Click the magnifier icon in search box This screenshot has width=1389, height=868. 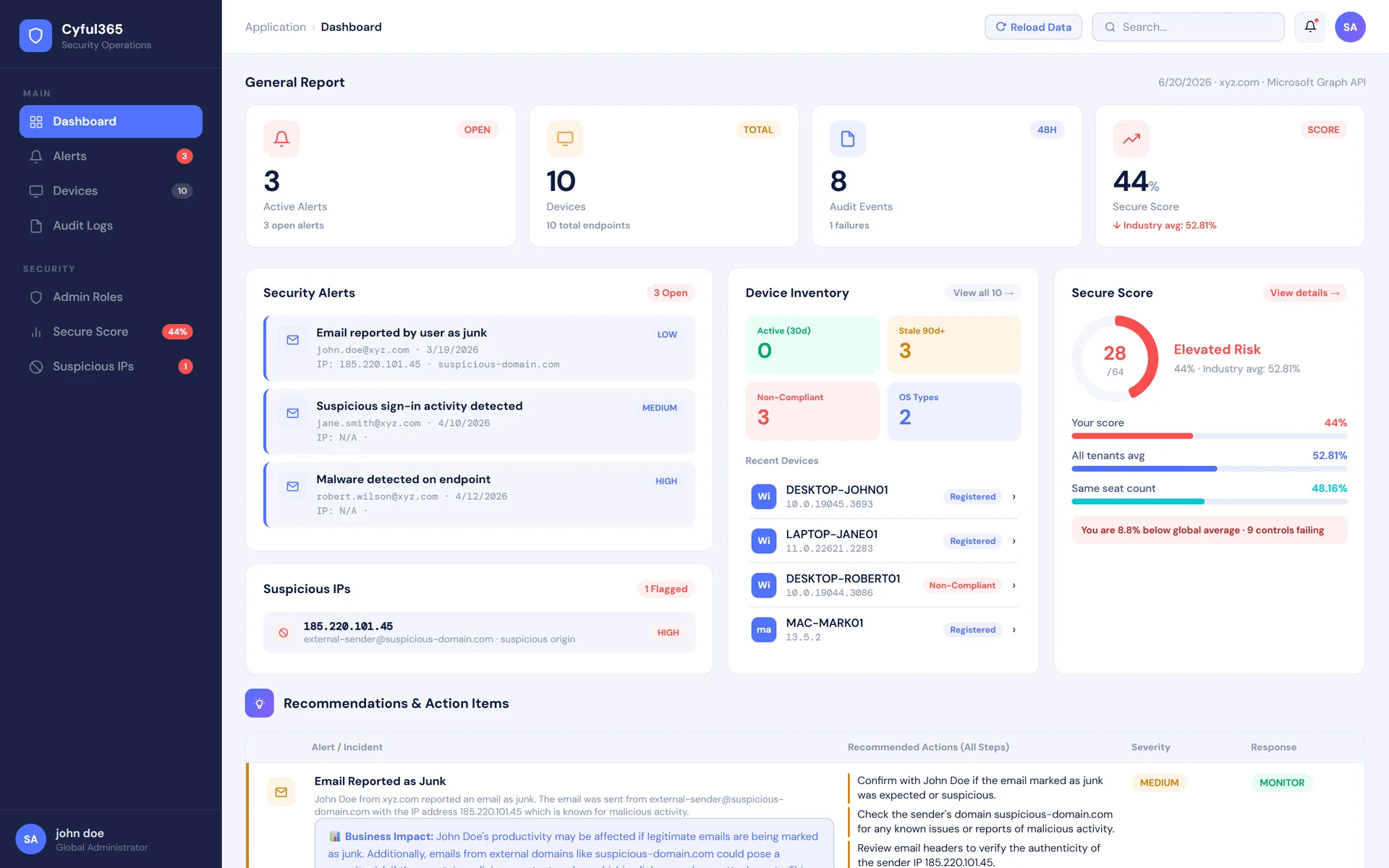click(1110, 27)
